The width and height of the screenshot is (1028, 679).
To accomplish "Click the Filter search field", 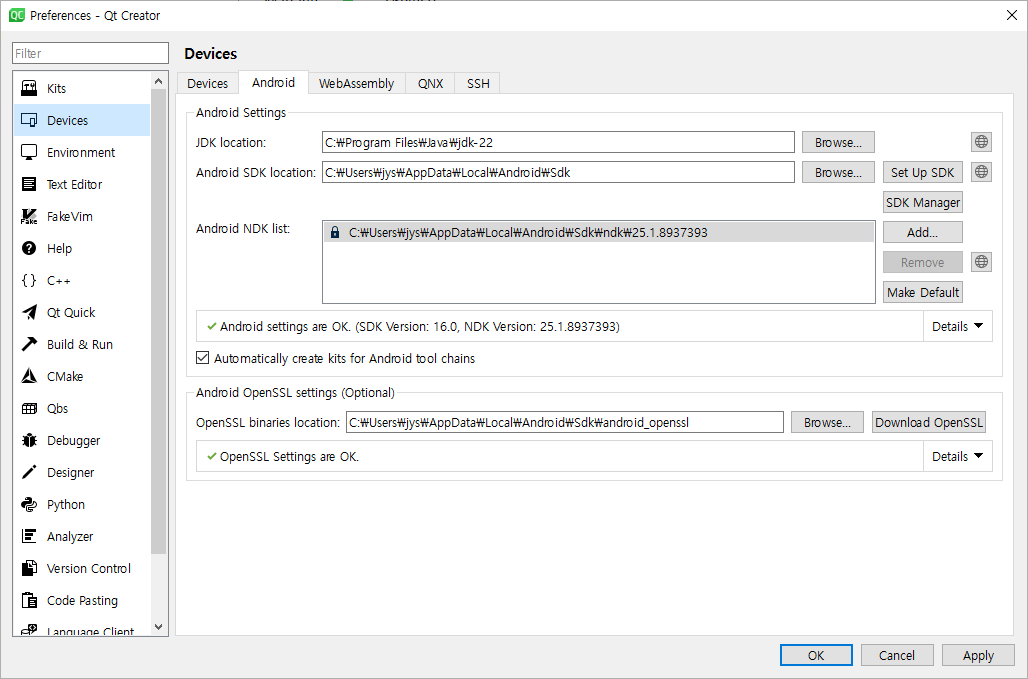I will click(90, 53).
